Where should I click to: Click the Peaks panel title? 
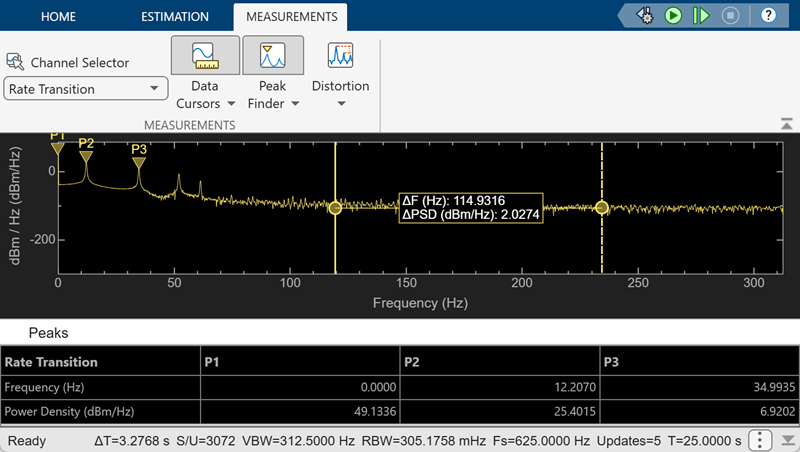click(48, 333)
